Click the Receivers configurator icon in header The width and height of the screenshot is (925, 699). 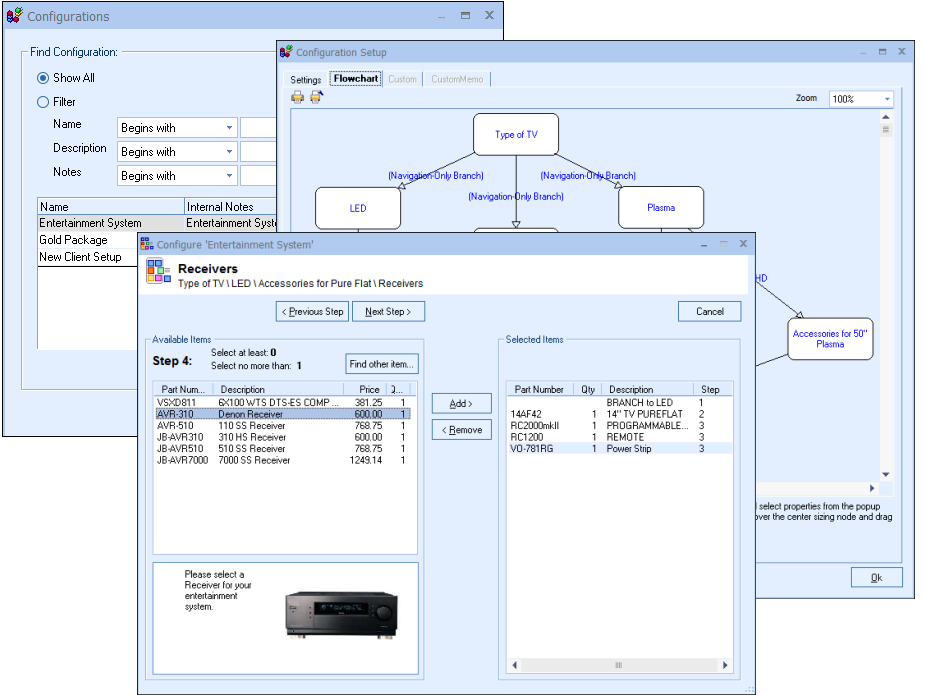(159, 271)
